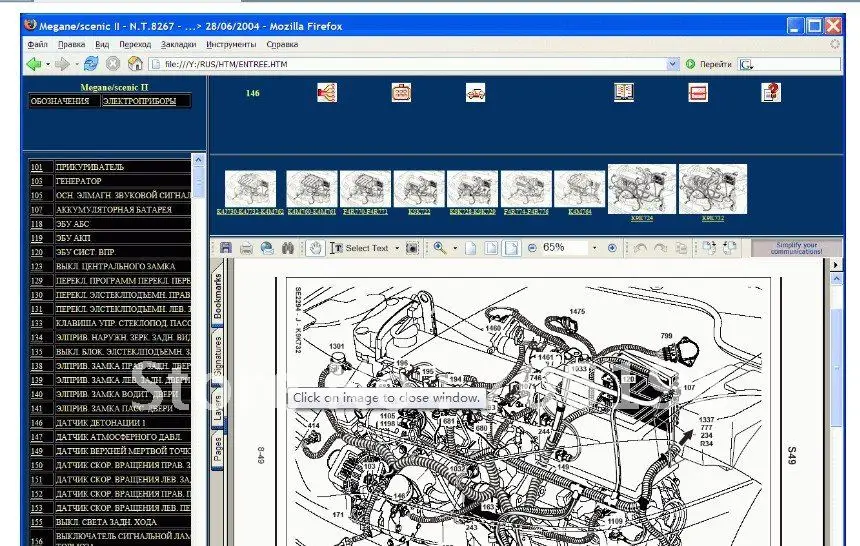The height and width of the screenshot is (546, 860).
Task: Open the Вид menu
Action: (102, 44)
